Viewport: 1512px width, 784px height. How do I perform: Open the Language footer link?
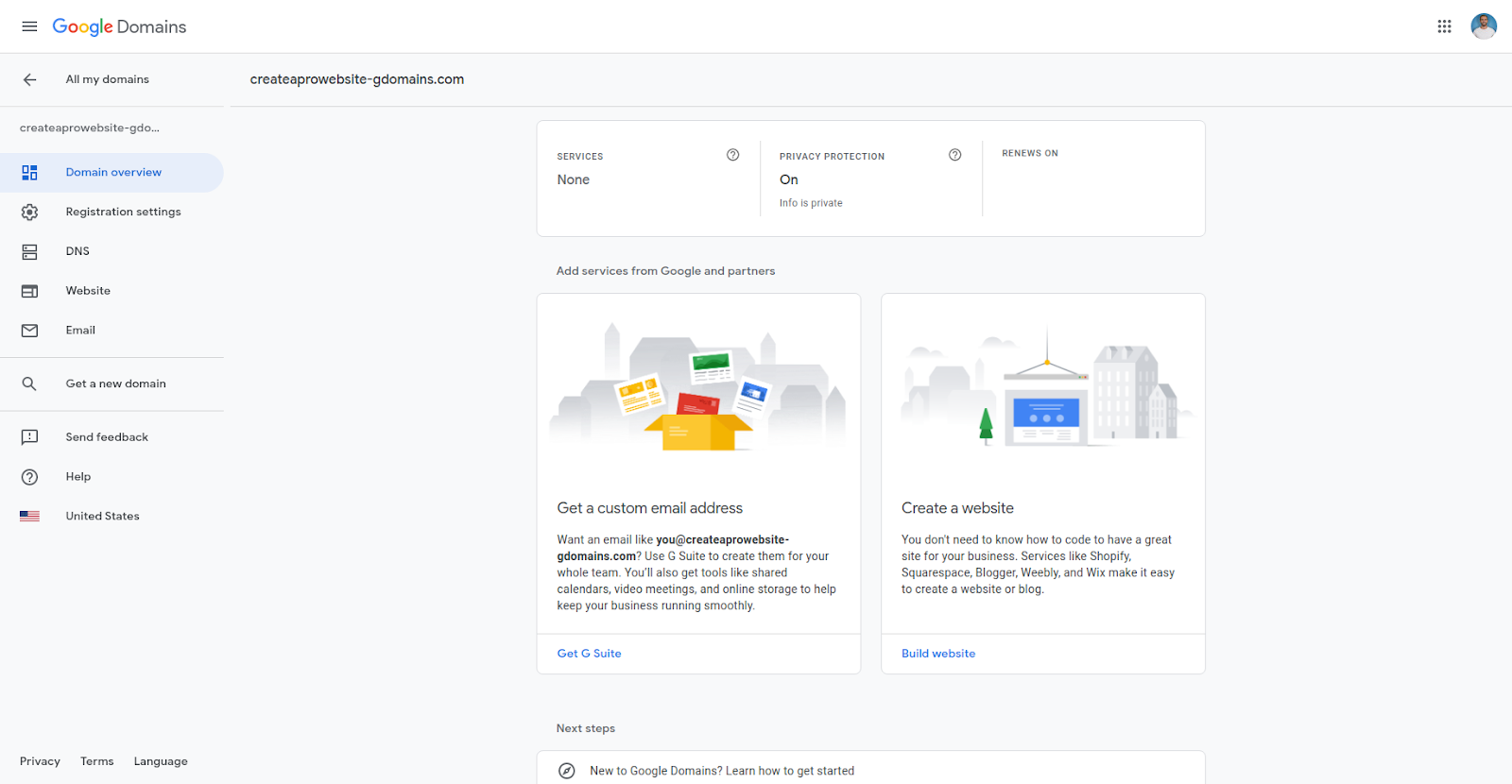click(161, 761)
